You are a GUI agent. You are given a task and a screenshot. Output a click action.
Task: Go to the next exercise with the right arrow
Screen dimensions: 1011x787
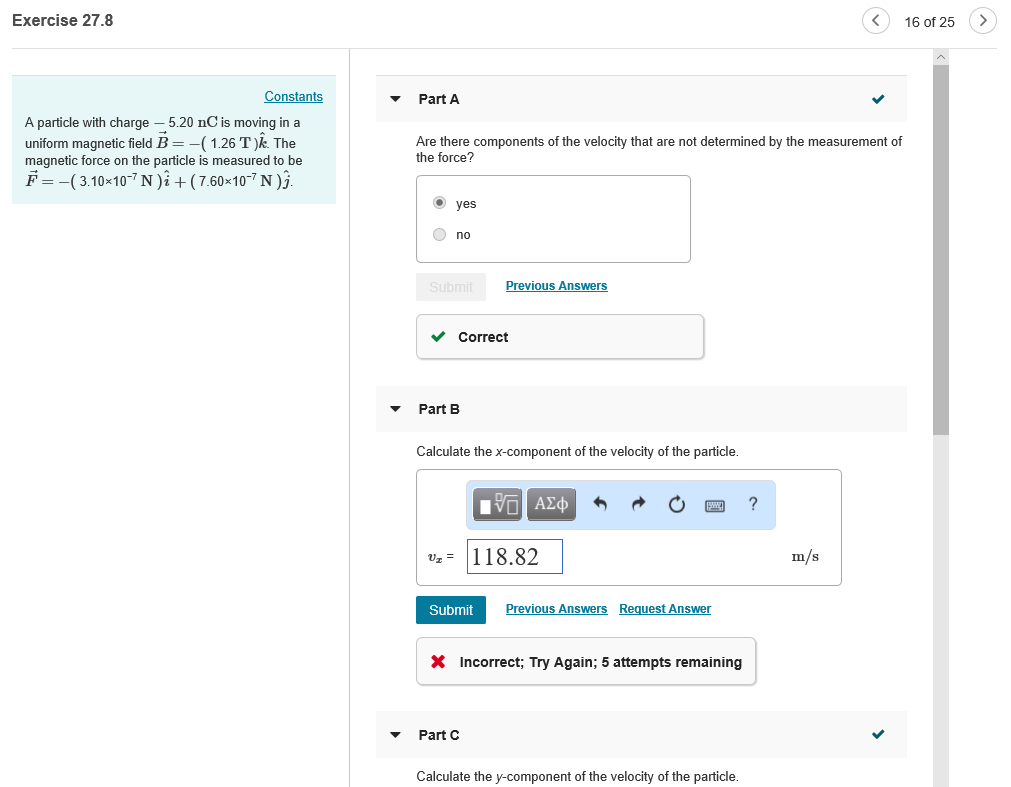(x=982, y=20)
